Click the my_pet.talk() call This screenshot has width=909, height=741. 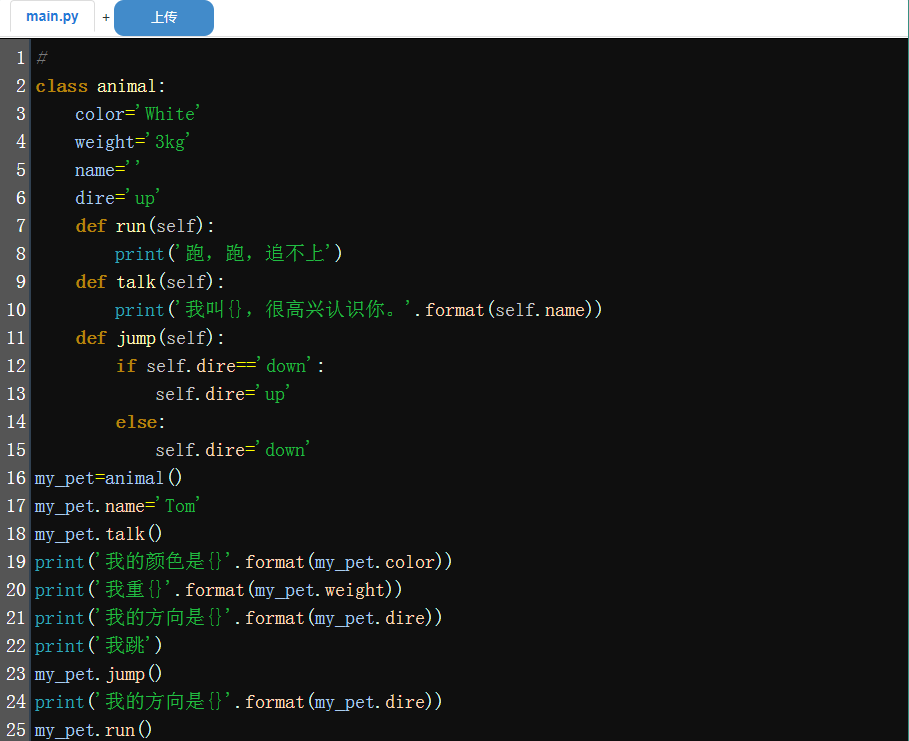[98, 534]
